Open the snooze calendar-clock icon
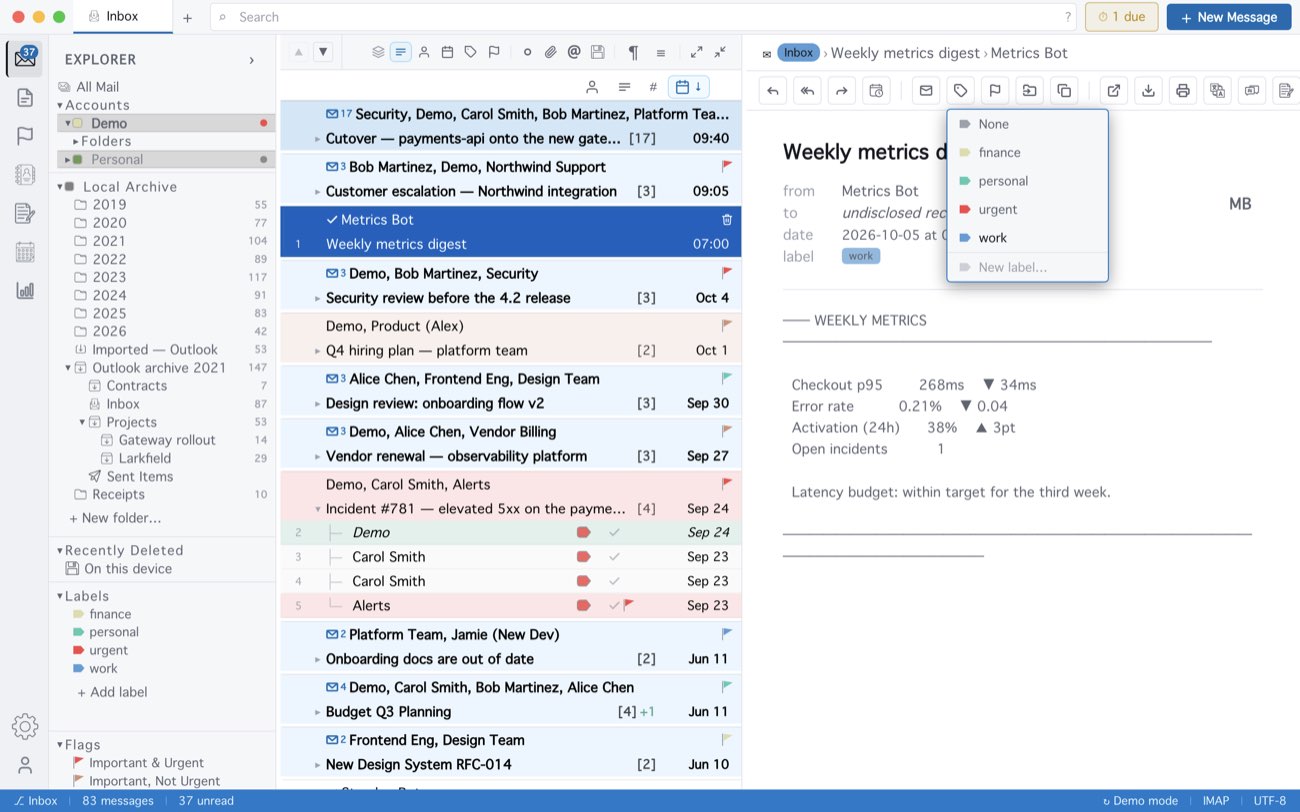This screenshot has width=1300, height=812. click(875, 91)
